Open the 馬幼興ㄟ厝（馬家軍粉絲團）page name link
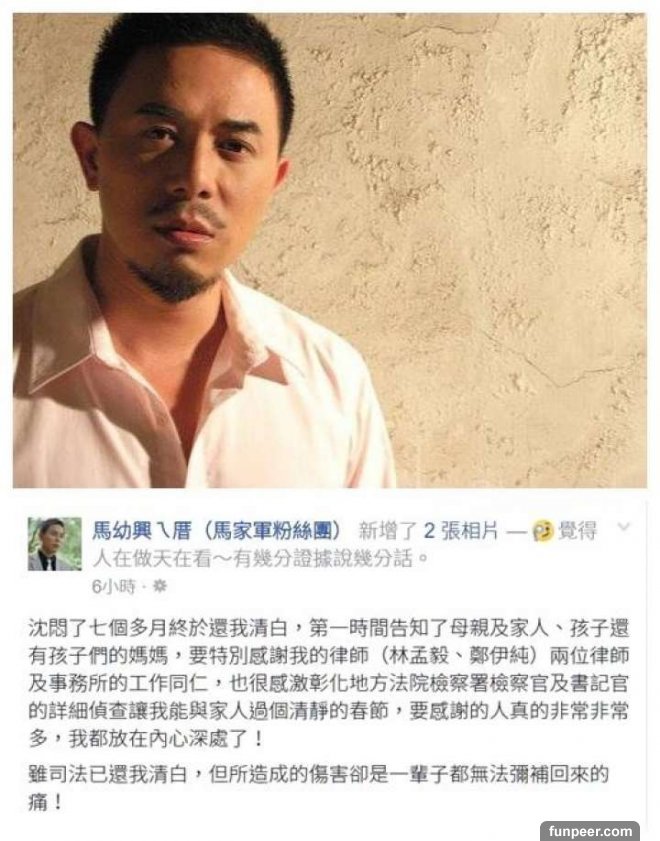 217,531
